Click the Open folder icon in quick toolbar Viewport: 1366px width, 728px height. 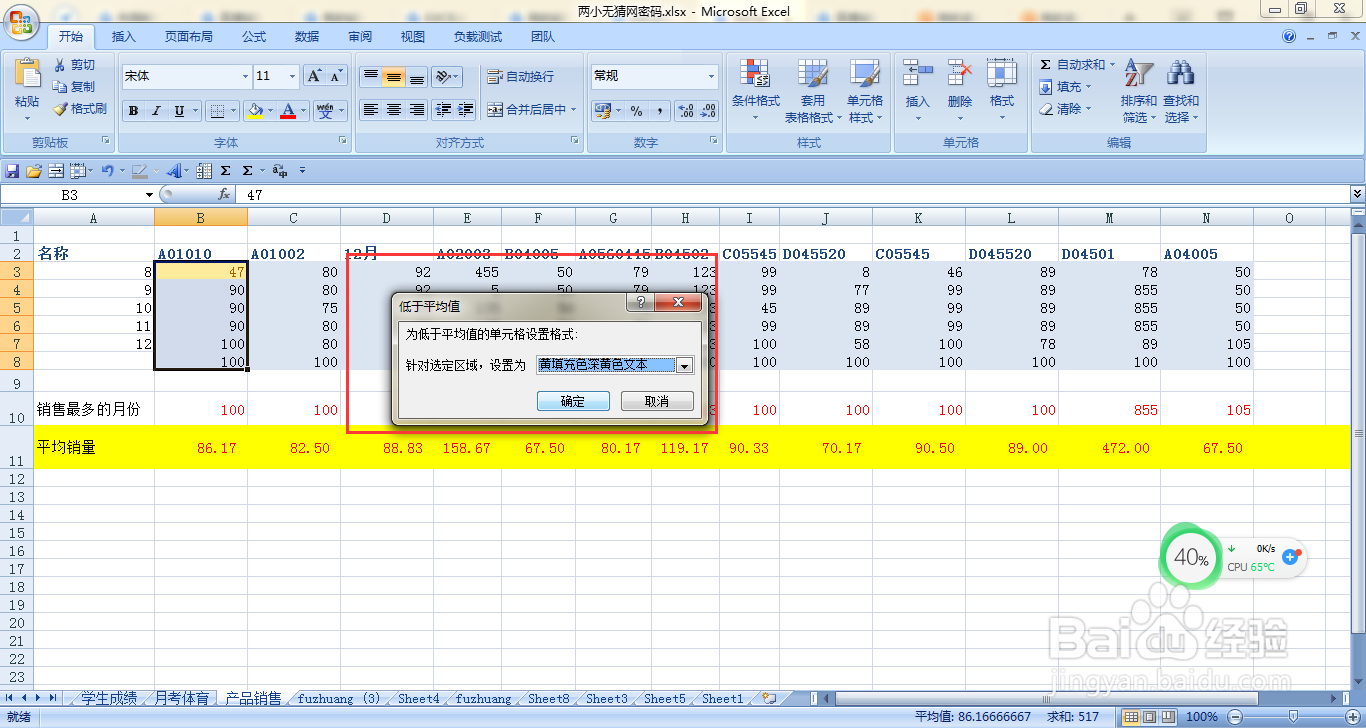click(x=34, y=171)
